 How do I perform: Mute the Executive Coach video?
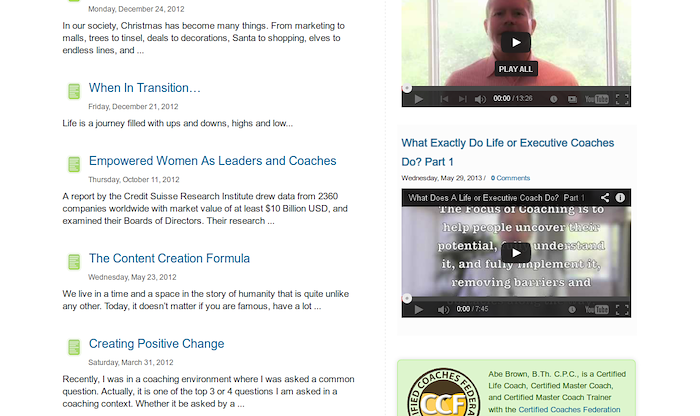click(x=443, y=309)
